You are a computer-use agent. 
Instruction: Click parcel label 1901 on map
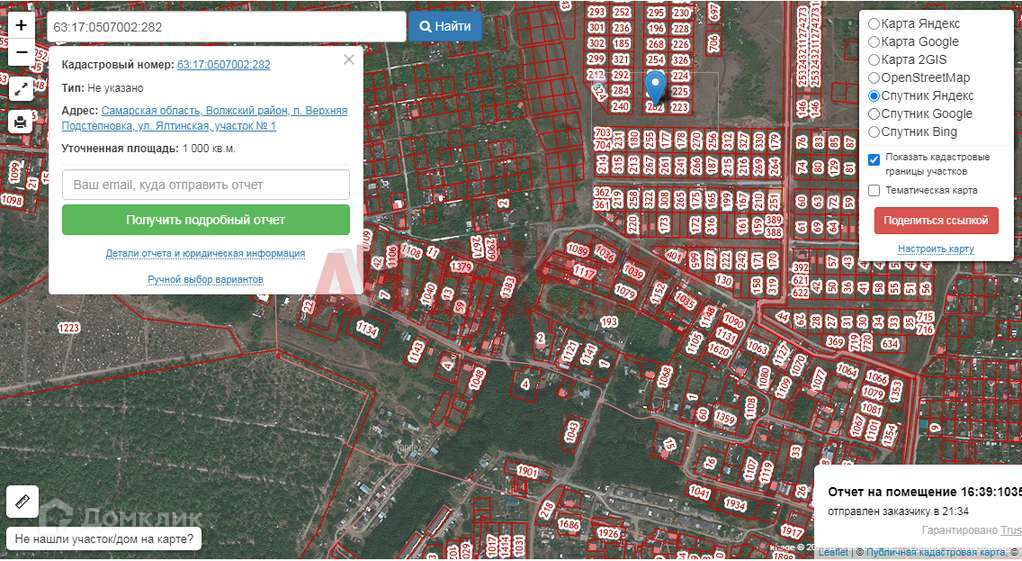pyautogui.click(x=527, y=472)
